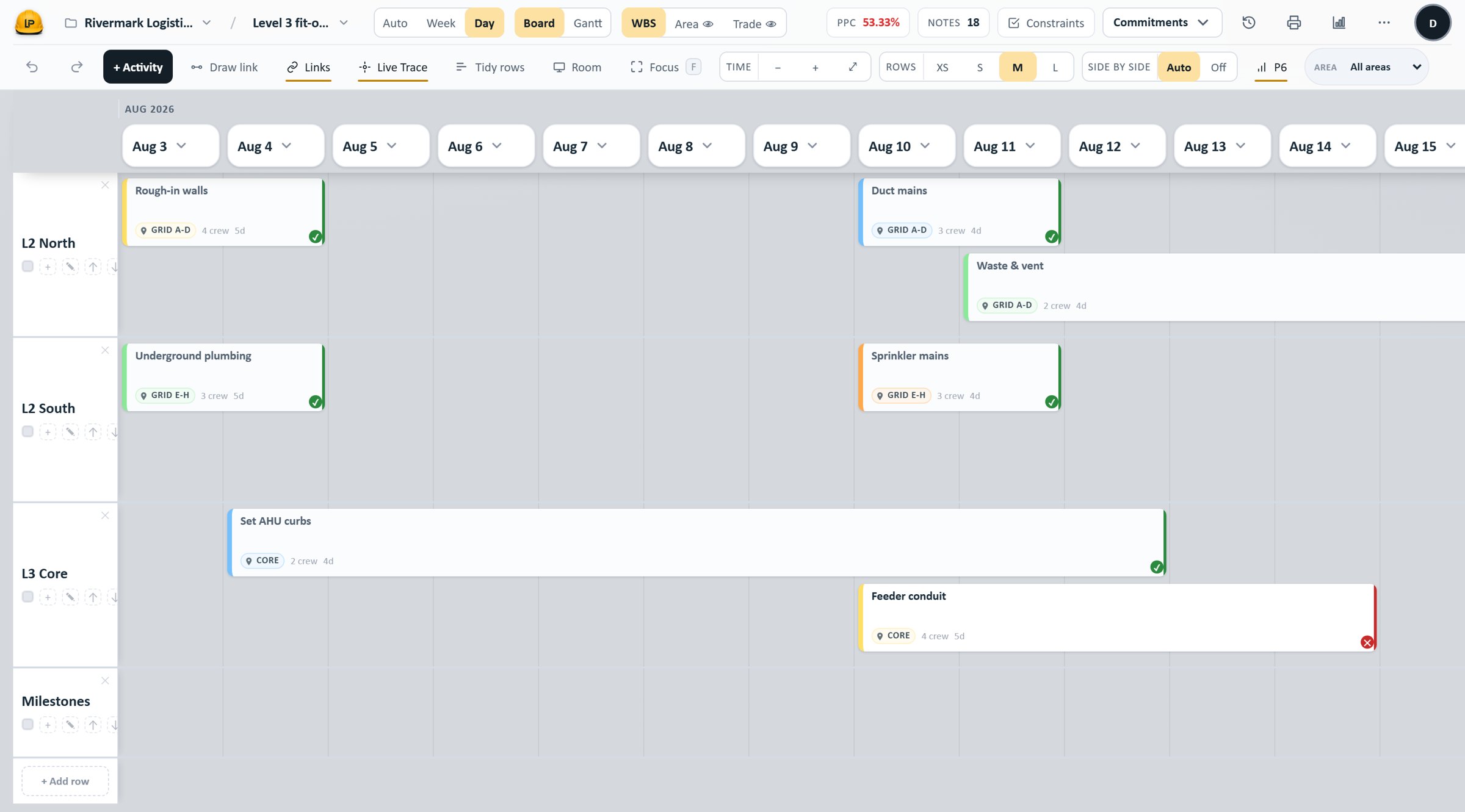The width and height of the screenshot is (1465, 812).
Task: Open the bar chart analytics icon
Action: click(1339, 23)
